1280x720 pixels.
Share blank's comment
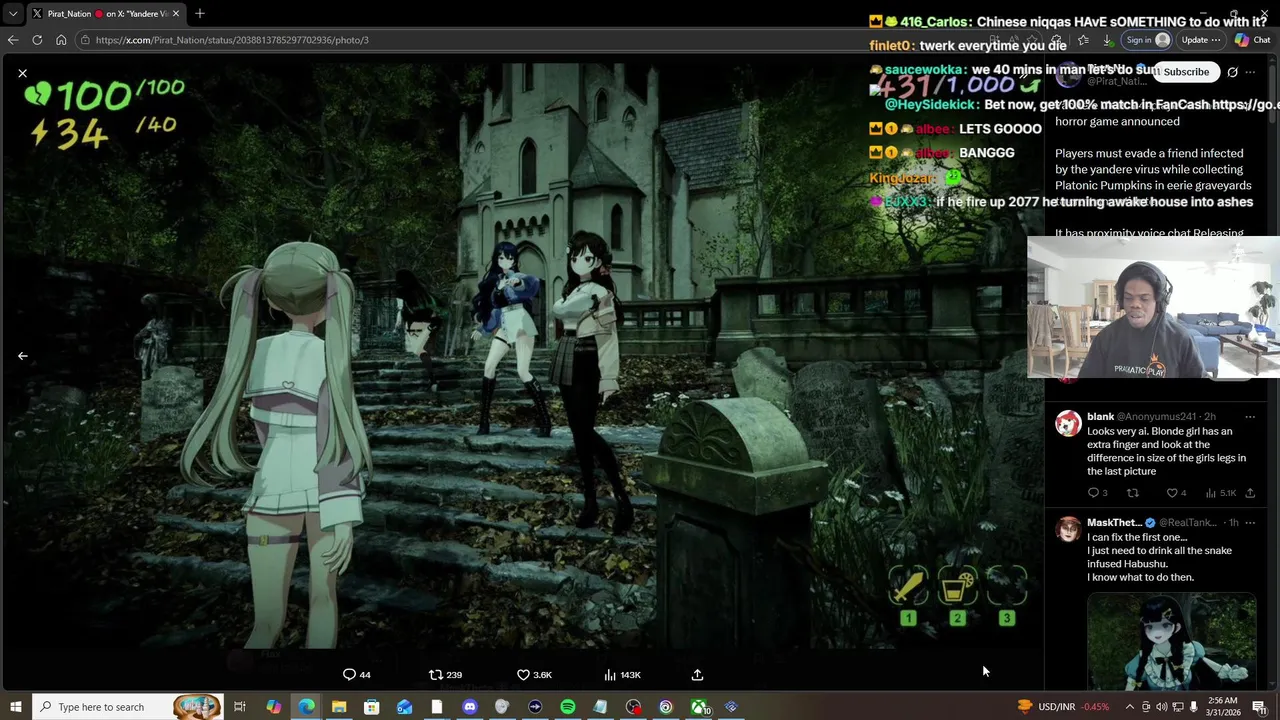1250,493
